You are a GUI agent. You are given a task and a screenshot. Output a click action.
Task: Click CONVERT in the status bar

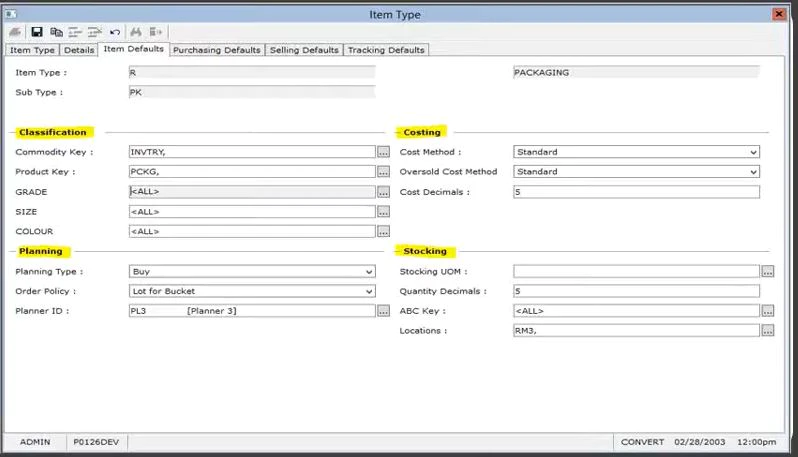tap(642, 442)
